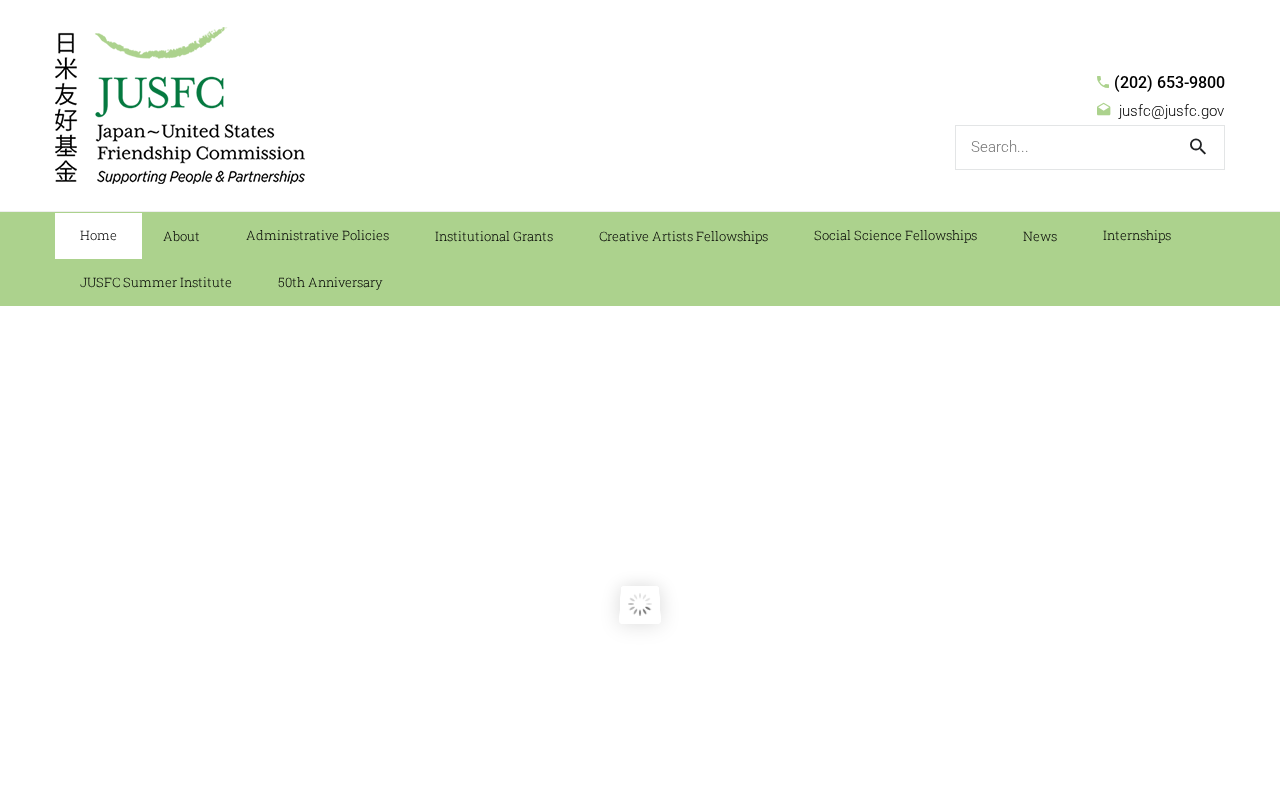The height and width of the screenshot is (800, 1280).
Task: Open the JUSFC logo homepage link
Action: pyautogui.click(x=180, y=105)
